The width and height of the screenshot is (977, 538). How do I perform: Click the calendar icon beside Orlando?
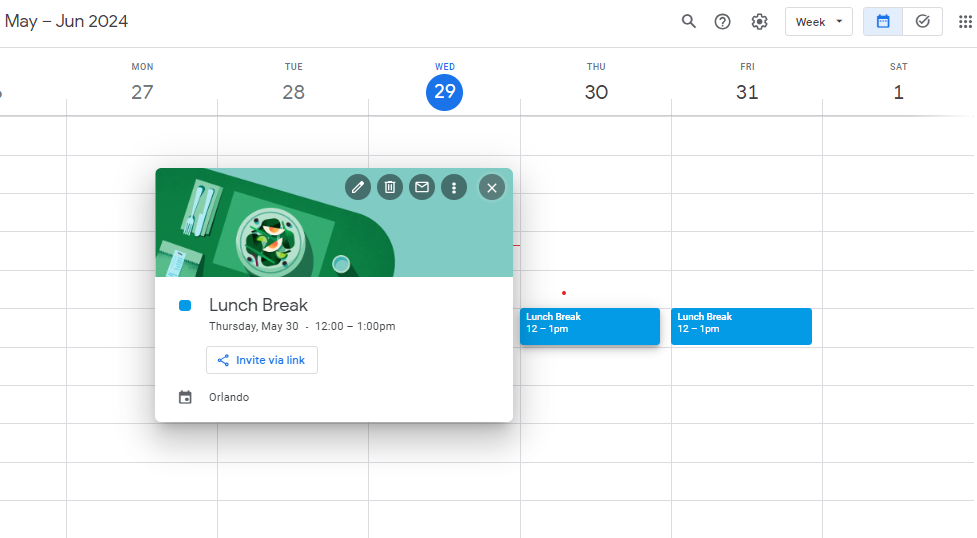[185, 397]
